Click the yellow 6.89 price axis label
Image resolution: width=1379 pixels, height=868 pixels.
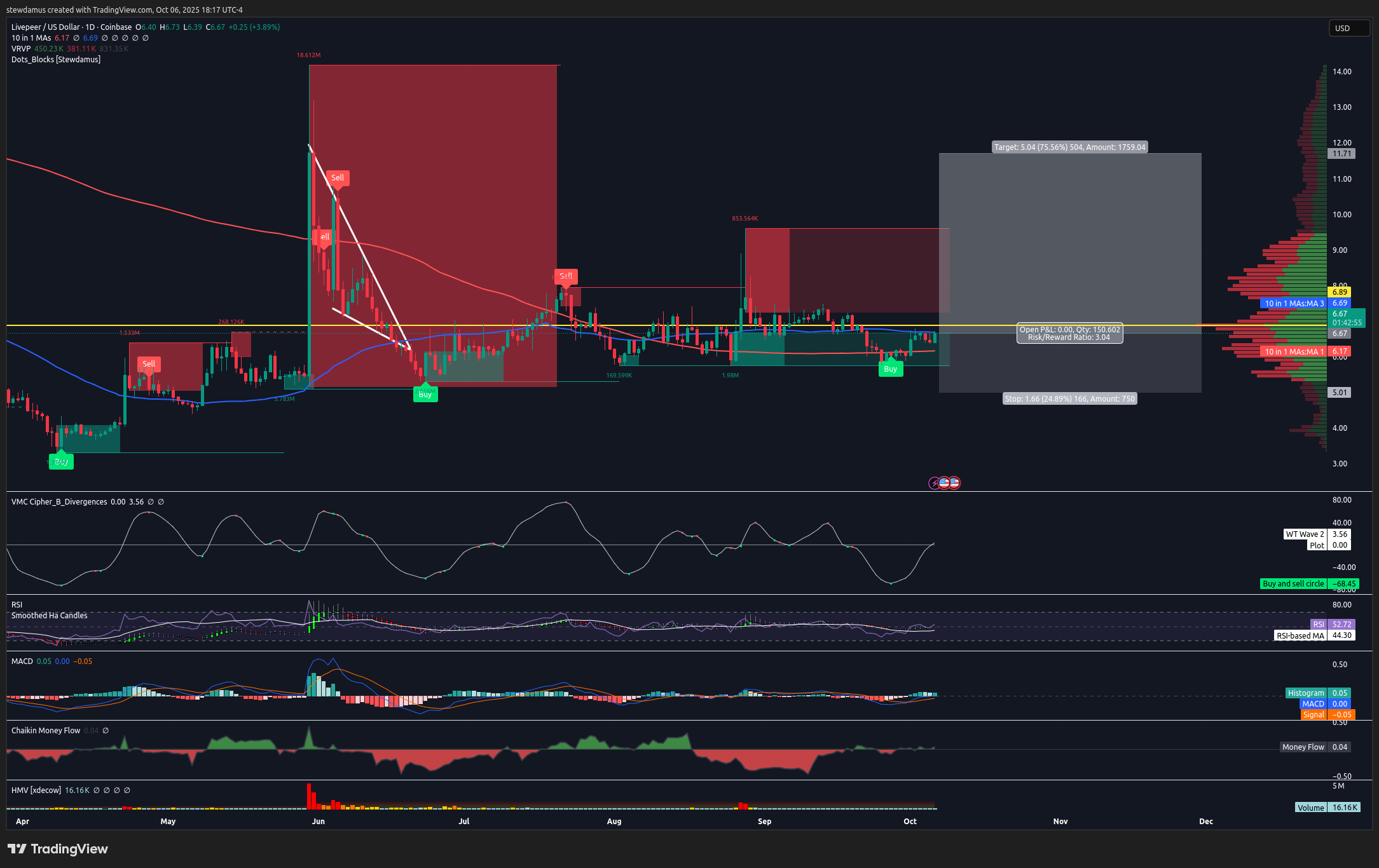(1340, 292)
